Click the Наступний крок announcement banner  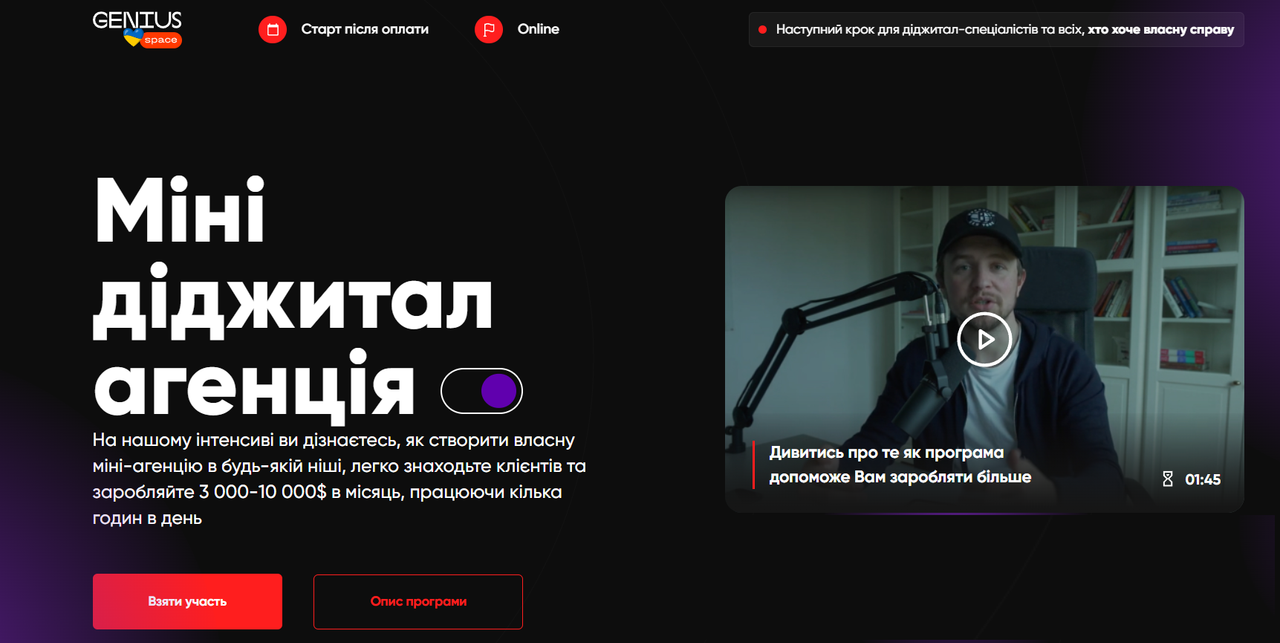click(996, 29)
